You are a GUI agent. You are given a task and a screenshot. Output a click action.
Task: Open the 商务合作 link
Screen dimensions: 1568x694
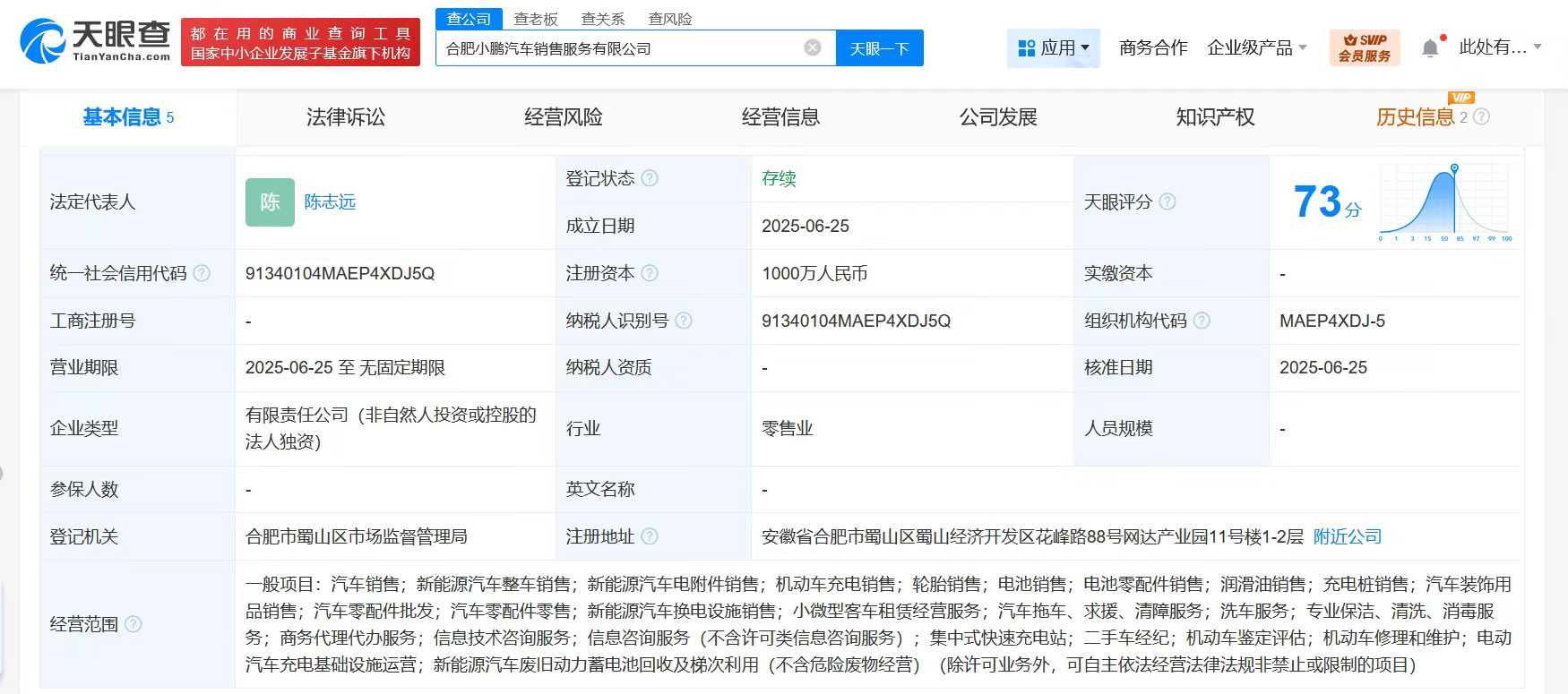click(x=1153, y=47)
